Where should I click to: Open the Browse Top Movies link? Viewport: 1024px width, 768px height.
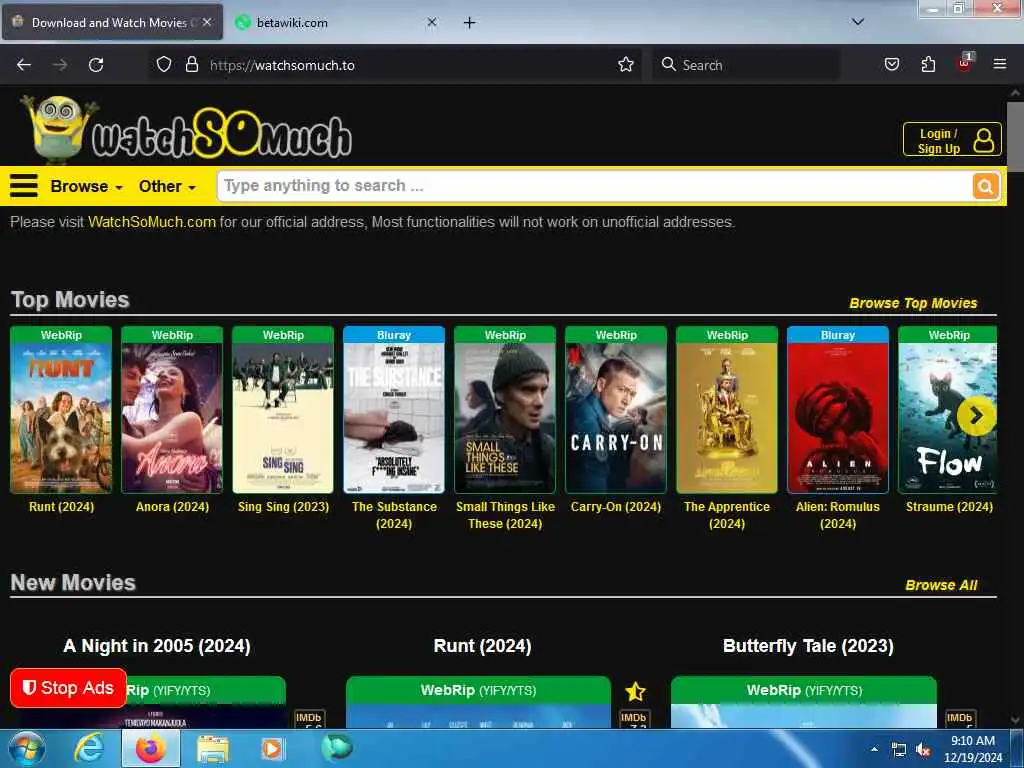tap(913, 304)
